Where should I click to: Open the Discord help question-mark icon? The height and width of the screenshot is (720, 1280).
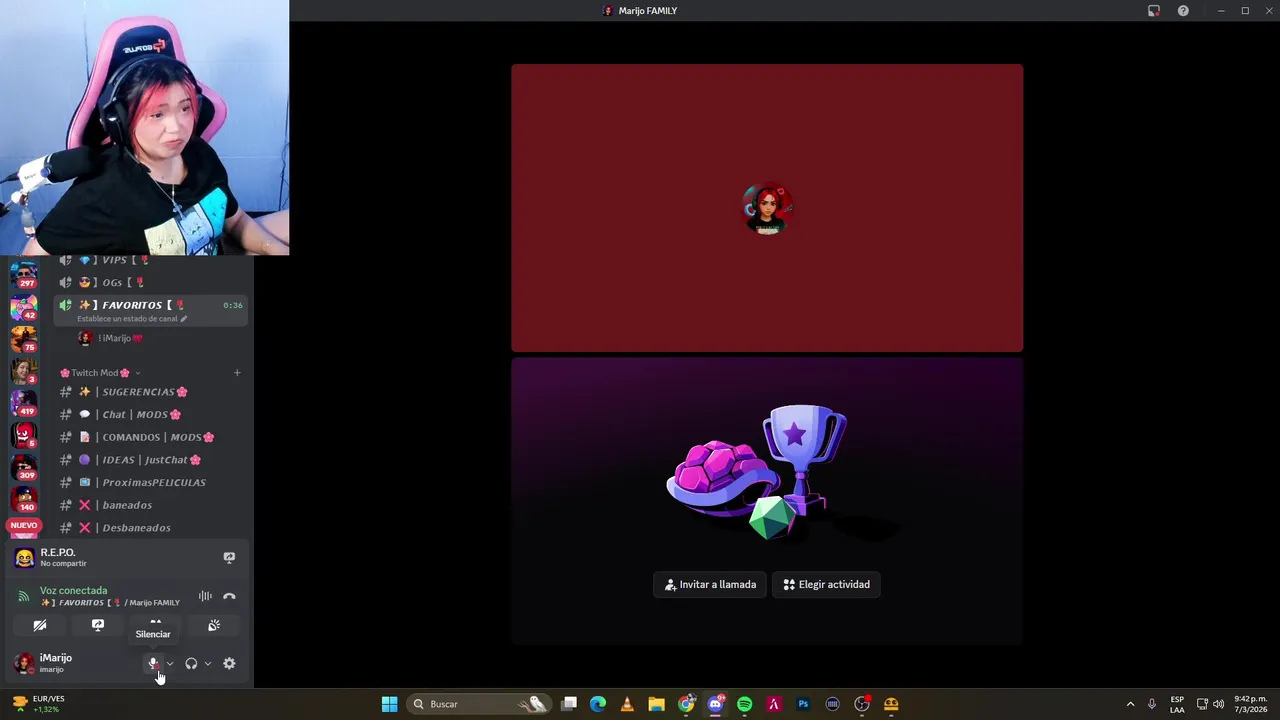1183,11
